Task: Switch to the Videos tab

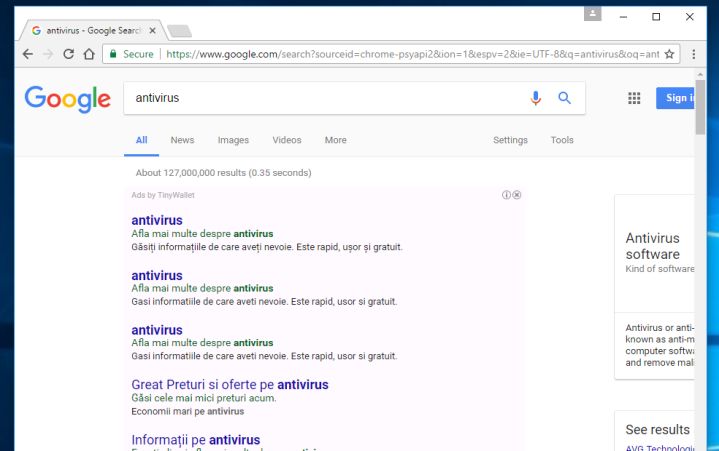Action: point(287,140)
